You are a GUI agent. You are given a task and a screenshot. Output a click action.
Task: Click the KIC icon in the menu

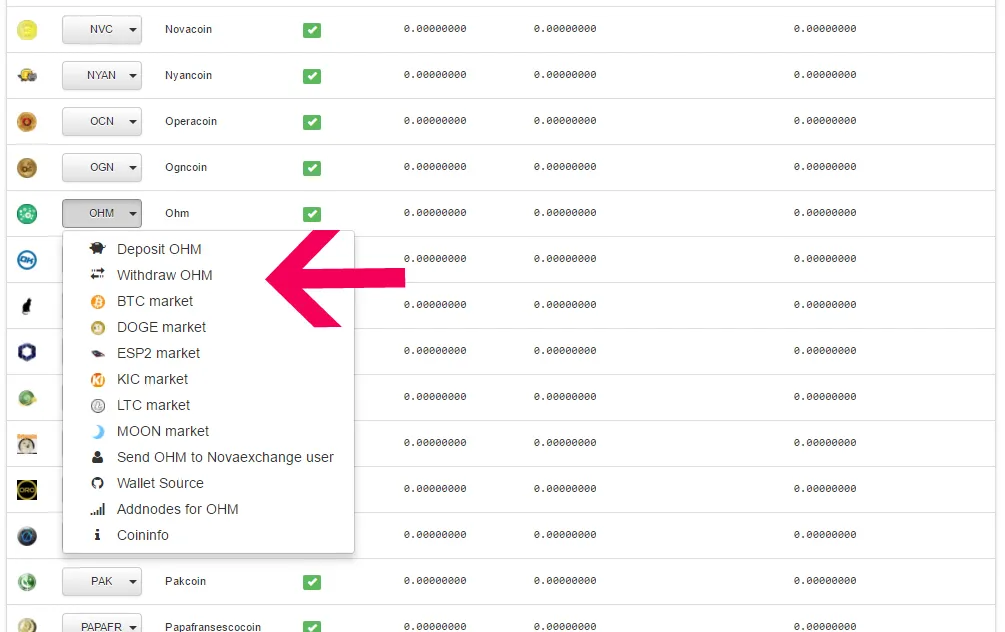pos(97,379)
